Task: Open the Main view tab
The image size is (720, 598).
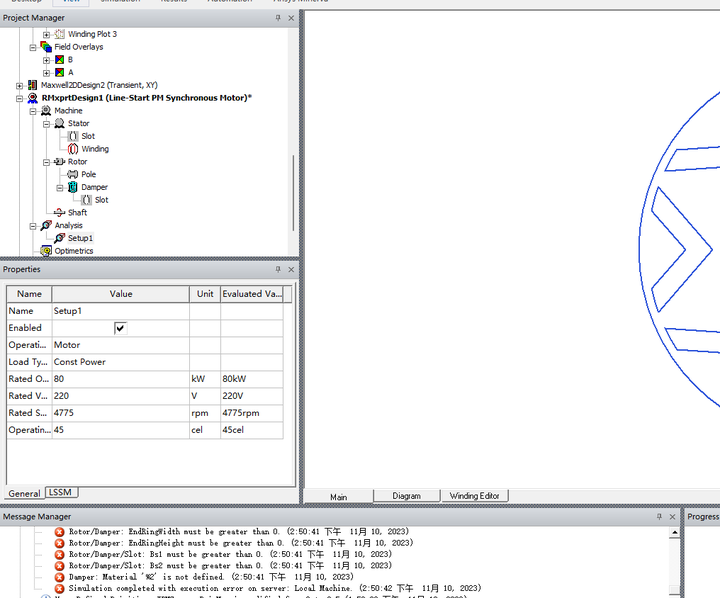Action: click(x=338, y=496)
